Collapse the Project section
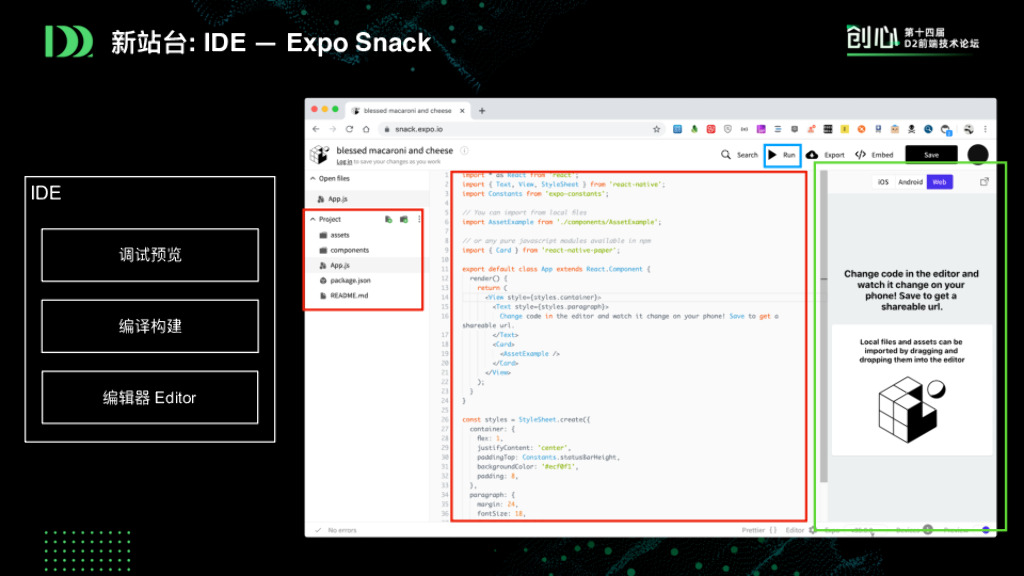Viewport: 1024px width, 576px height. point(312,219)
